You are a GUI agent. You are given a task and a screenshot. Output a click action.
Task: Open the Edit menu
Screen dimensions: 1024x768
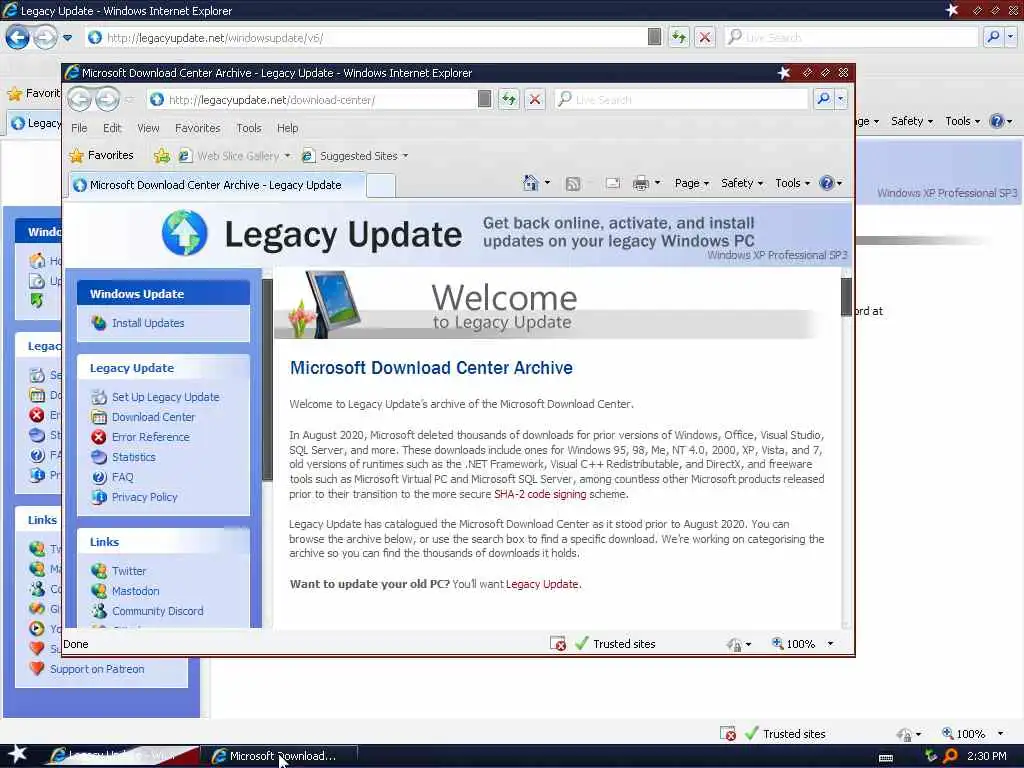pyautogui.click(x=112, y=128)
